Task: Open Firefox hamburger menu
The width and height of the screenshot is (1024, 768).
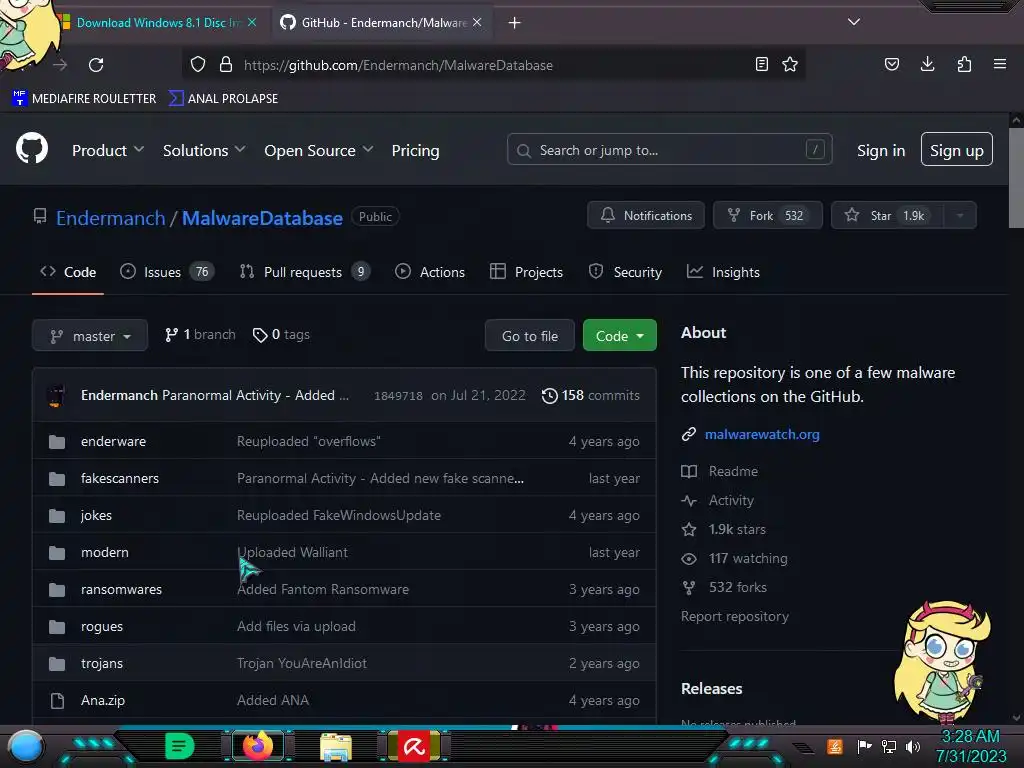Action: (1000, 64)
